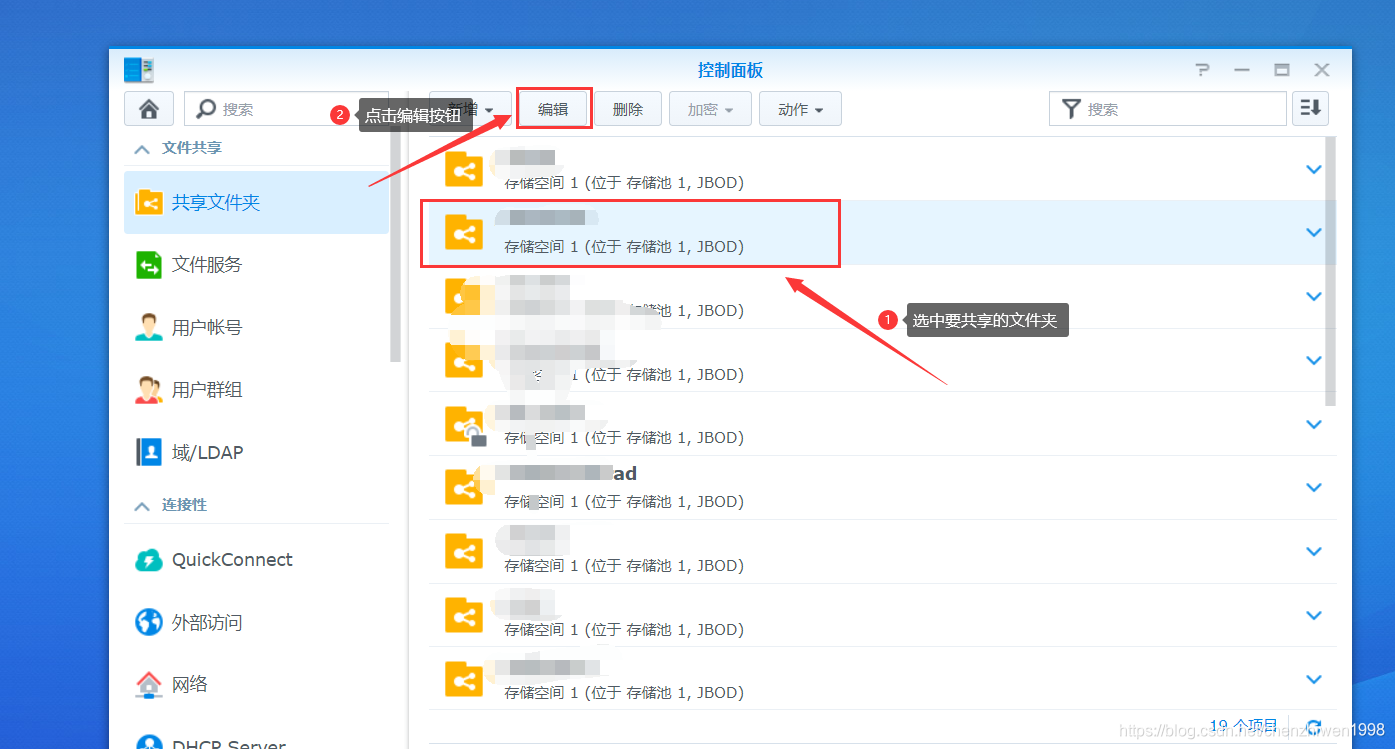Click the 编辑 button

point(553,109)
